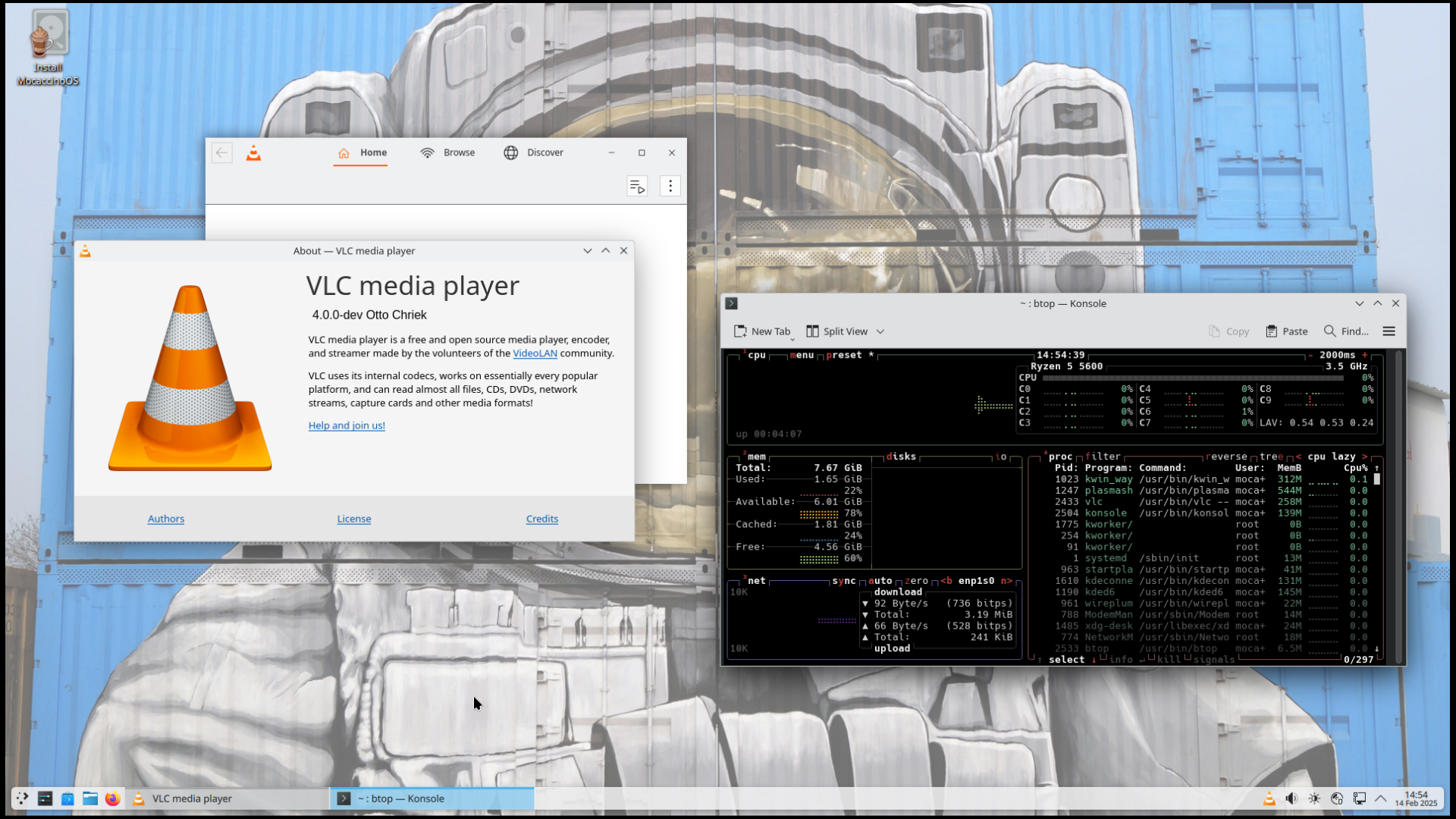1456x819 pixels.
Task: Switch to btop Konsole taskbar entry
Action: pyautogui.click(x=432, y=799)
